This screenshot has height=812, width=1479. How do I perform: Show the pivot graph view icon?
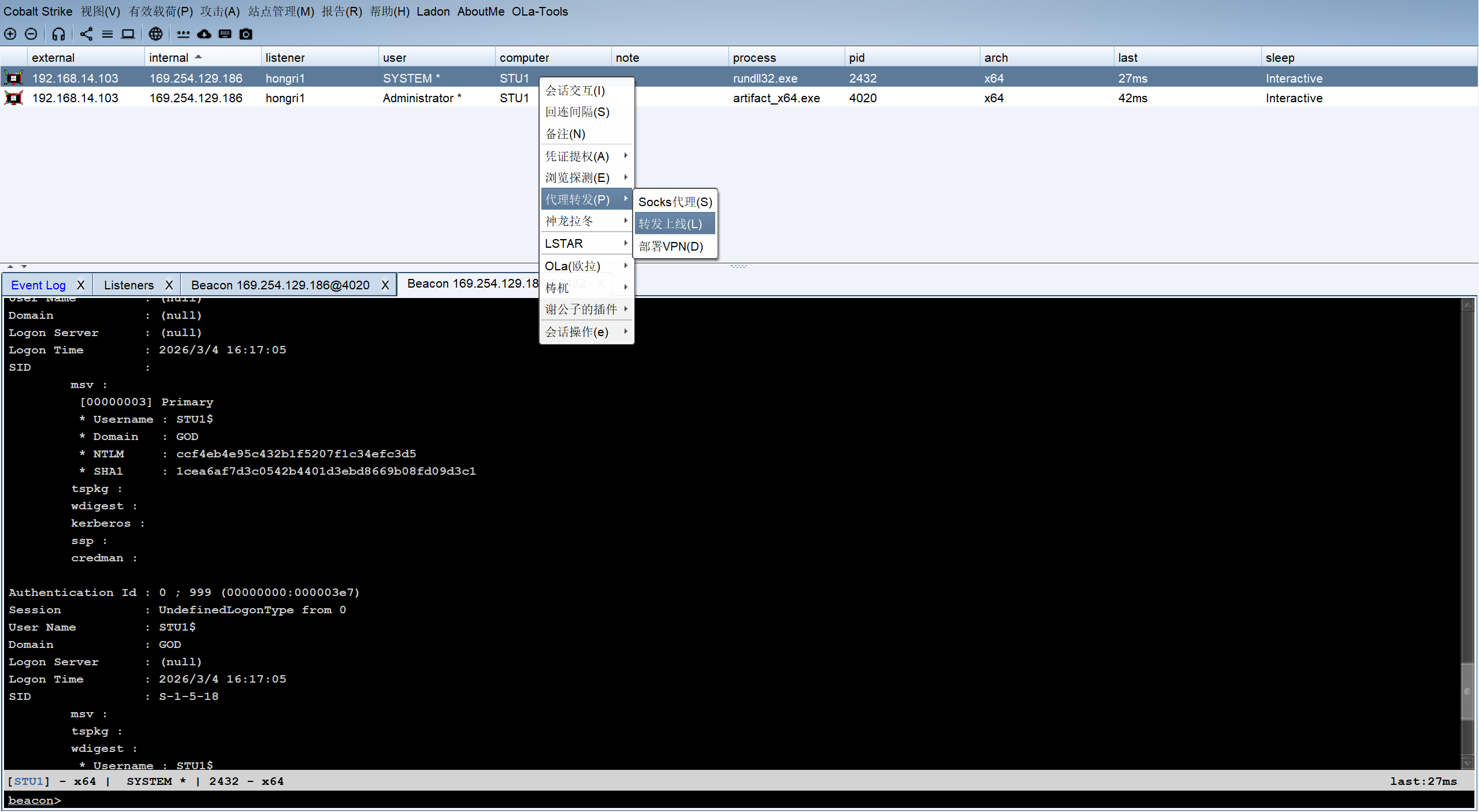86,34
